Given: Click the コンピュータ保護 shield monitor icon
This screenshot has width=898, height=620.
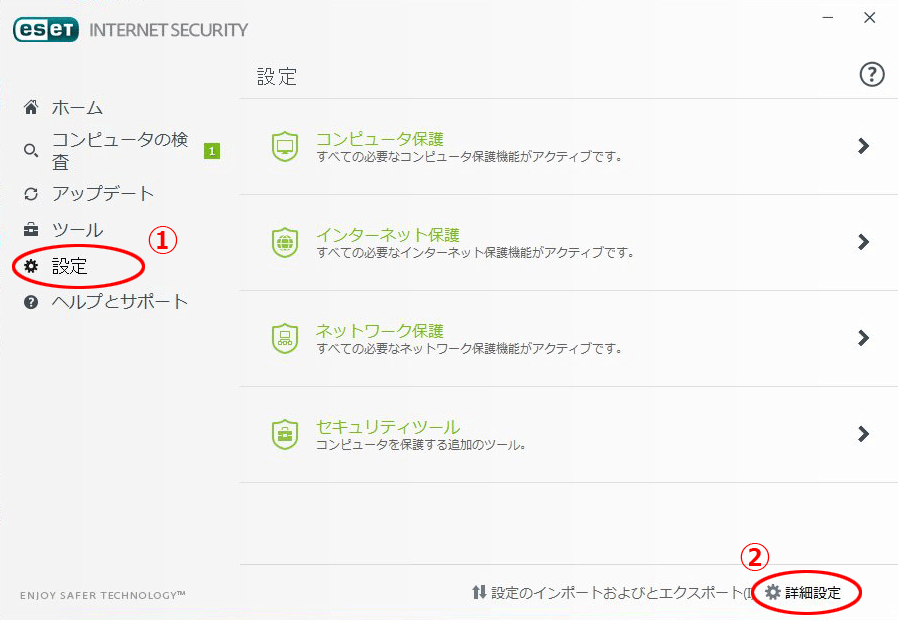Looking at the screenshot, I should pos(285,147).
